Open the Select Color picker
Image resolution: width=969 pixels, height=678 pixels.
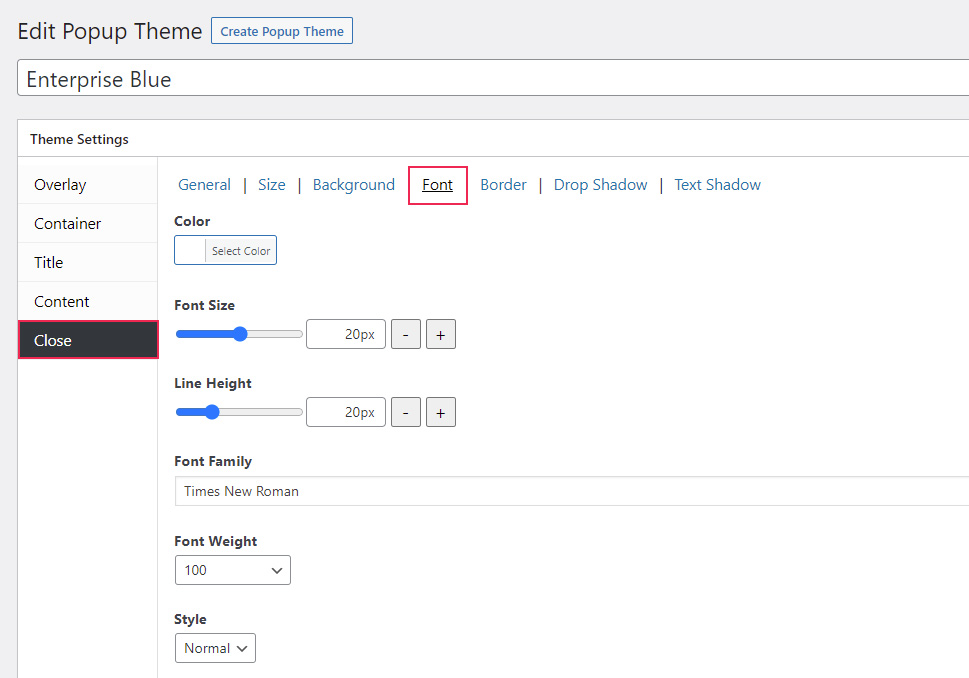click(x=225, y=251)
